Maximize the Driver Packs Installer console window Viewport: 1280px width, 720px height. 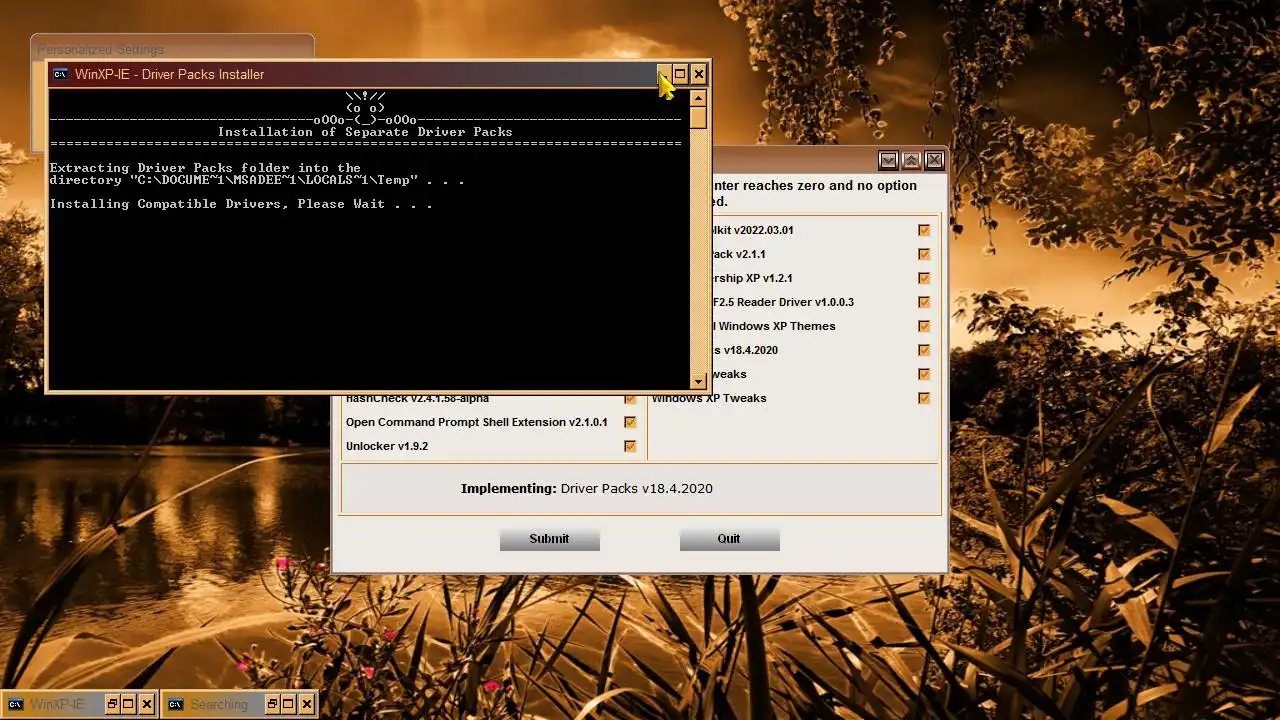[680, 74]
